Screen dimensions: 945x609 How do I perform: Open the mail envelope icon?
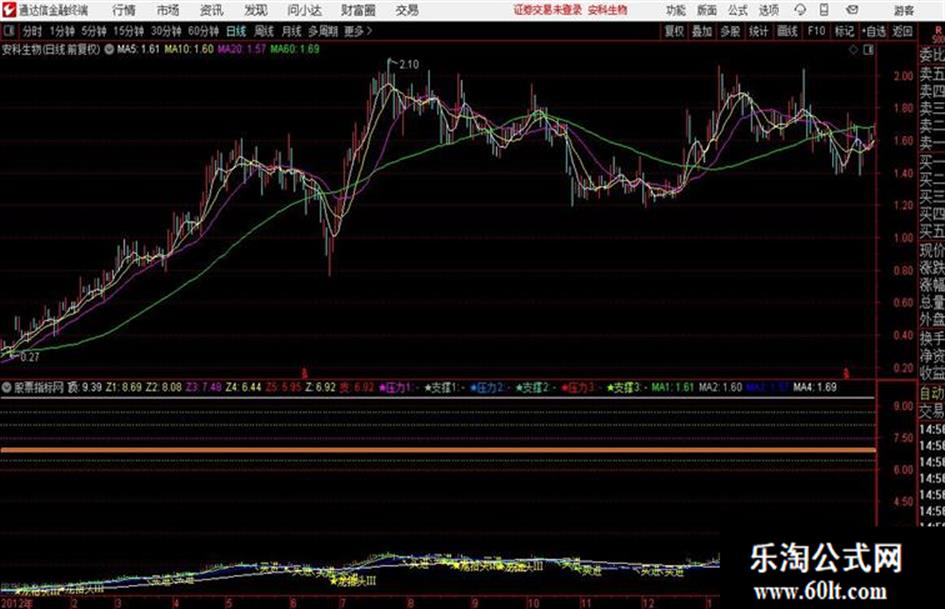pos(852,10)
